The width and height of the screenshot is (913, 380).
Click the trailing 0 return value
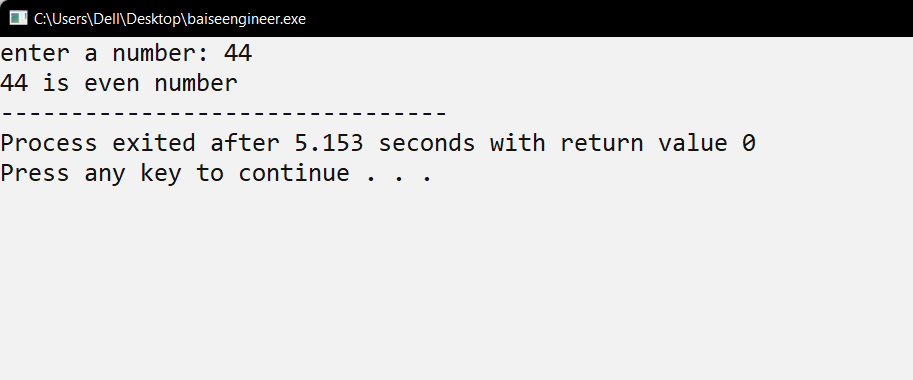[749, 143]
